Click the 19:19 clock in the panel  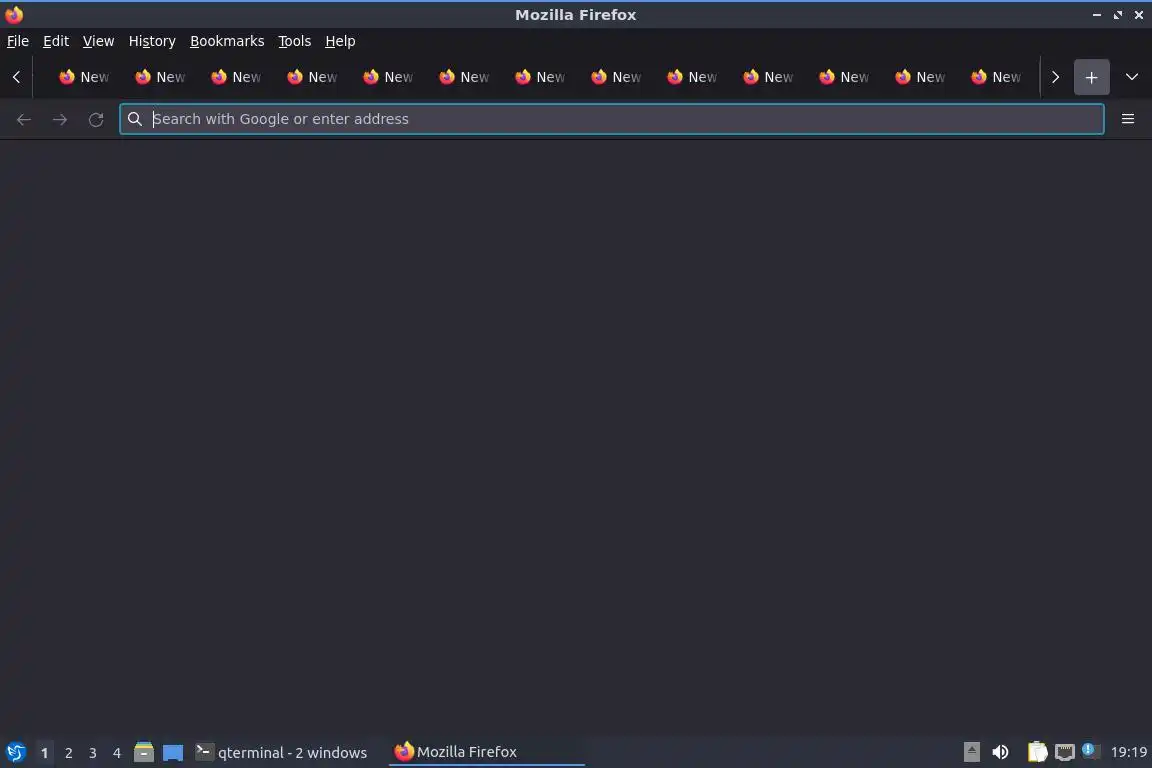click(x=1128, y=752)
